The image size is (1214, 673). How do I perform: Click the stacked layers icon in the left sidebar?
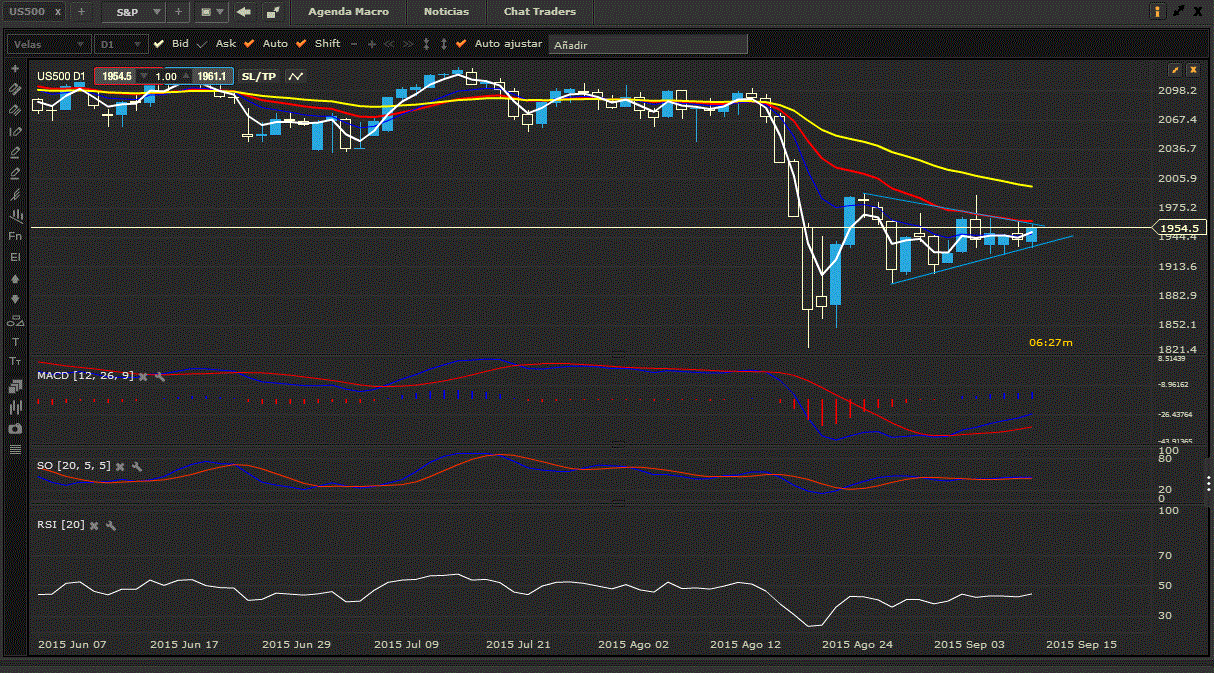click(15, 386)
